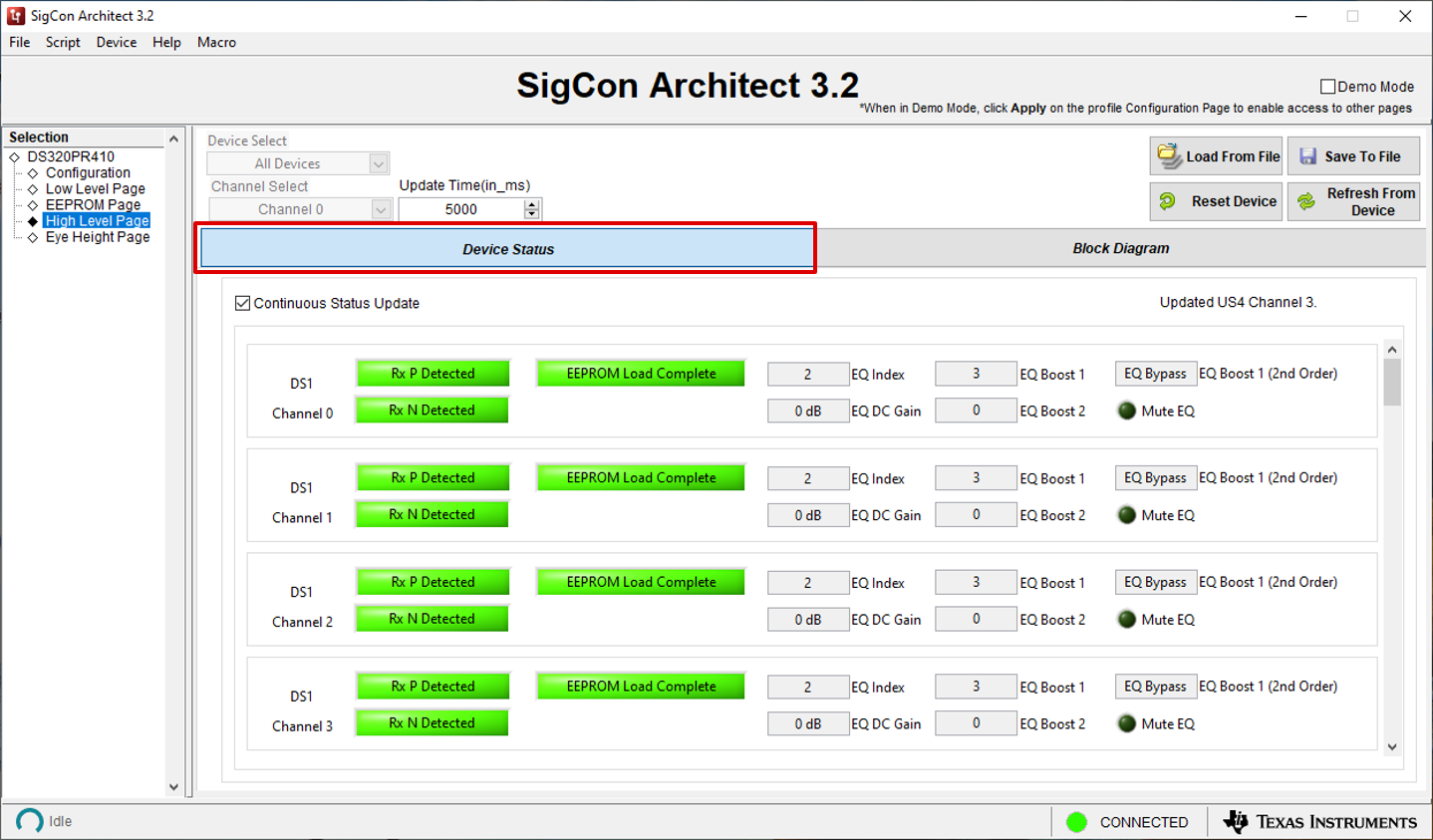Click Rx P Detected indicator for Channel 1
1433x840 pixels.
click(432, 478)
